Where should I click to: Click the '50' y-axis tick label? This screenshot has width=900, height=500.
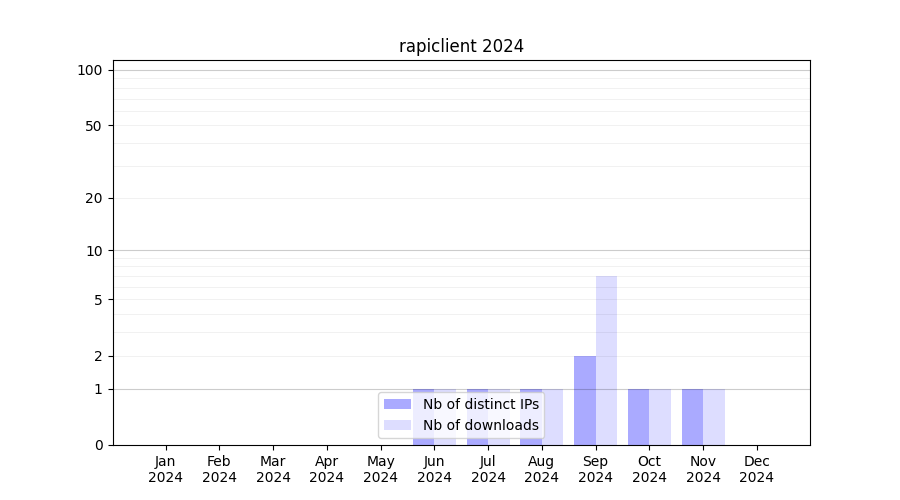94,126
